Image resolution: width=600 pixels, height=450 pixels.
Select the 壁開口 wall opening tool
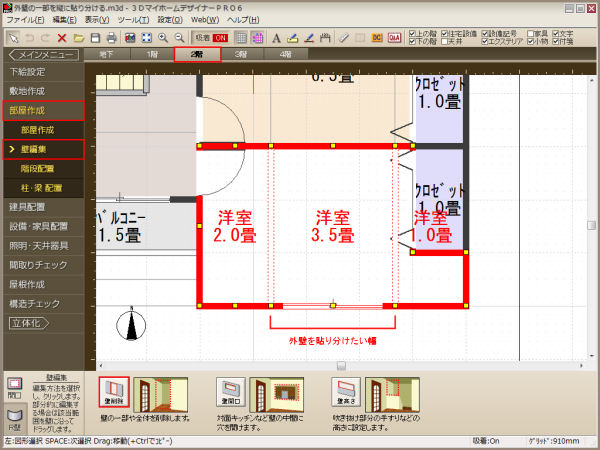(232, 390)
